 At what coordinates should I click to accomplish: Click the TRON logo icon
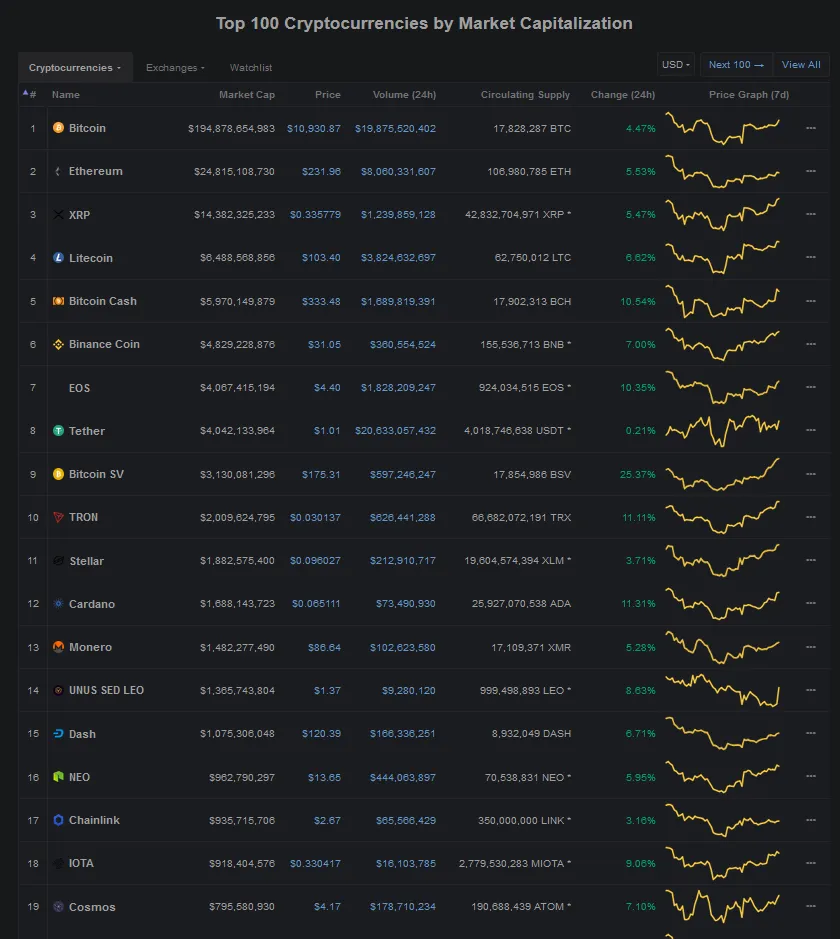click(x=58, y=517)
